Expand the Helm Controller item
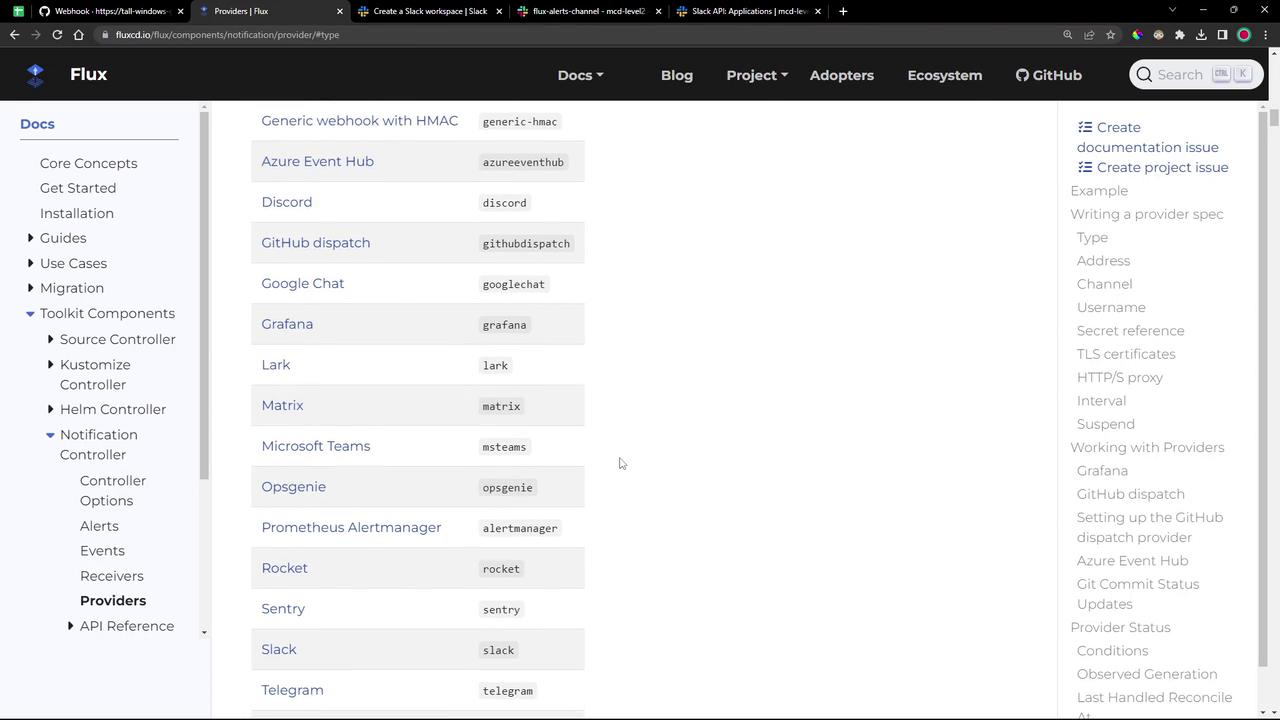1280x720 pixels. pyautogui.click(x=50, y=409)
